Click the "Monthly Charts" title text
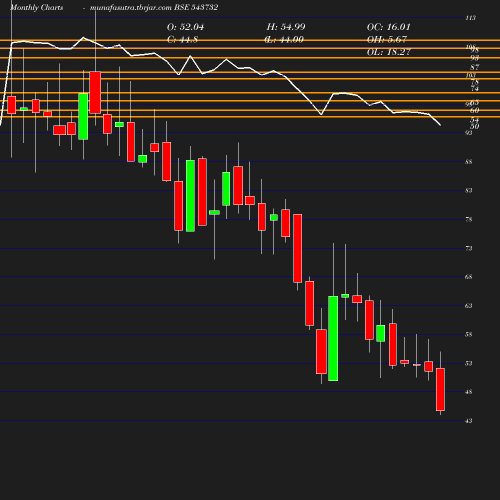This screenshot has width=500, height=500. point(37,7)
